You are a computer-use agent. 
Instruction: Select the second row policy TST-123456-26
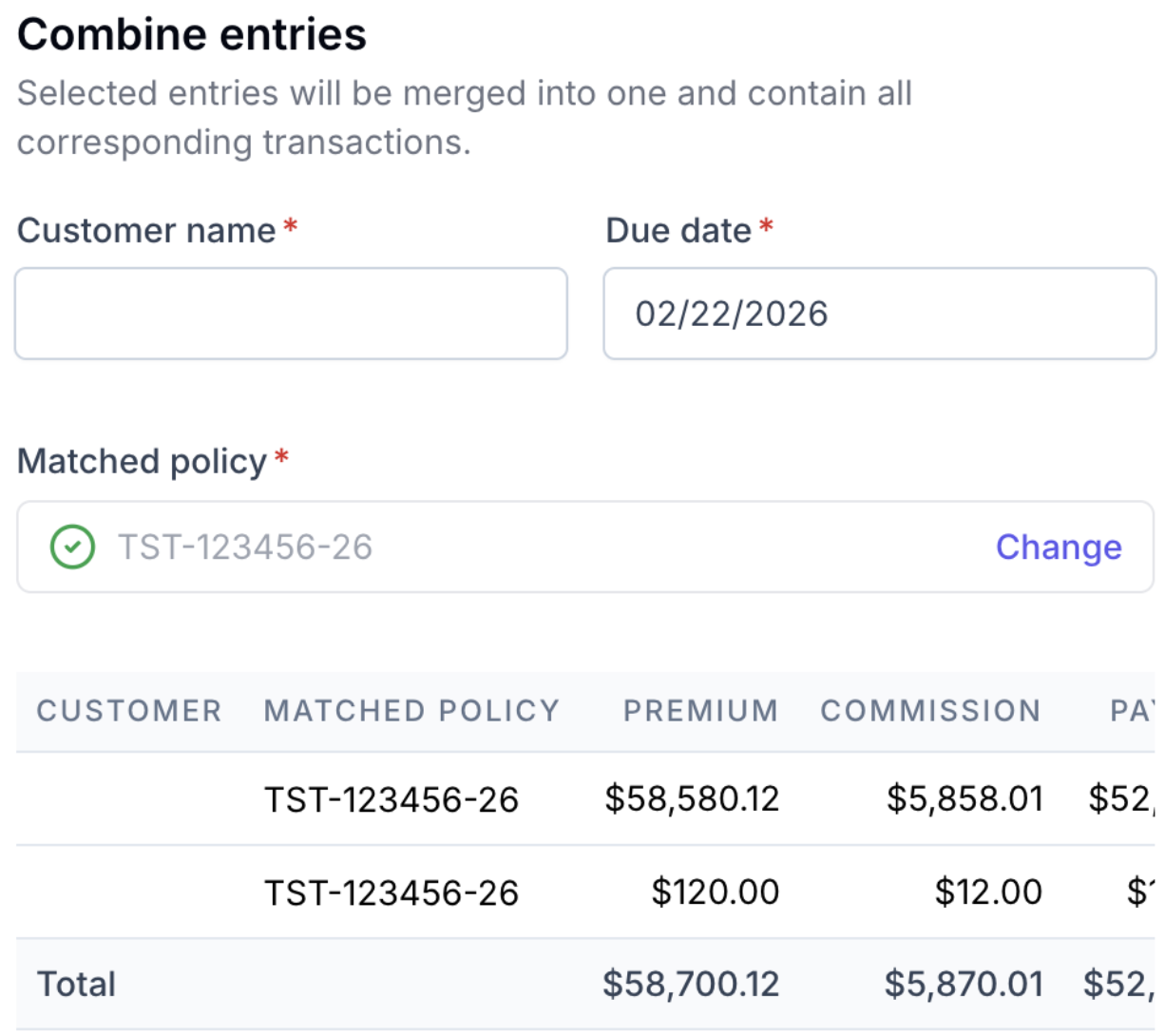(x=392, y=892)
